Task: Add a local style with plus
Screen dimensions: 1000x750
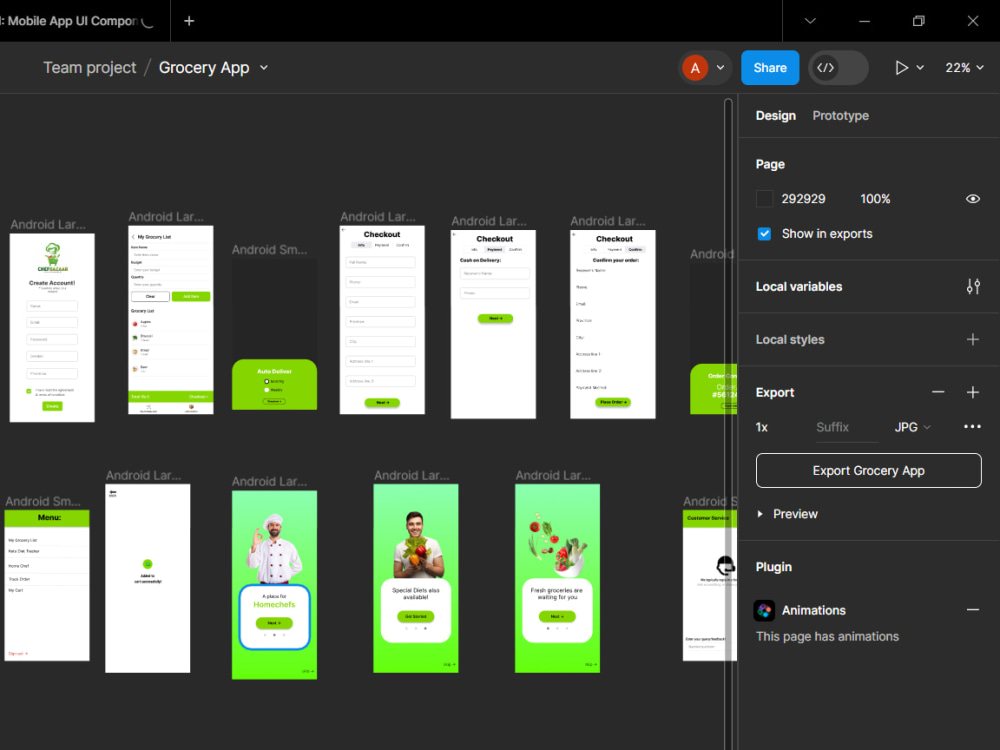Action: pyautogui.click(x=973, y=339)
